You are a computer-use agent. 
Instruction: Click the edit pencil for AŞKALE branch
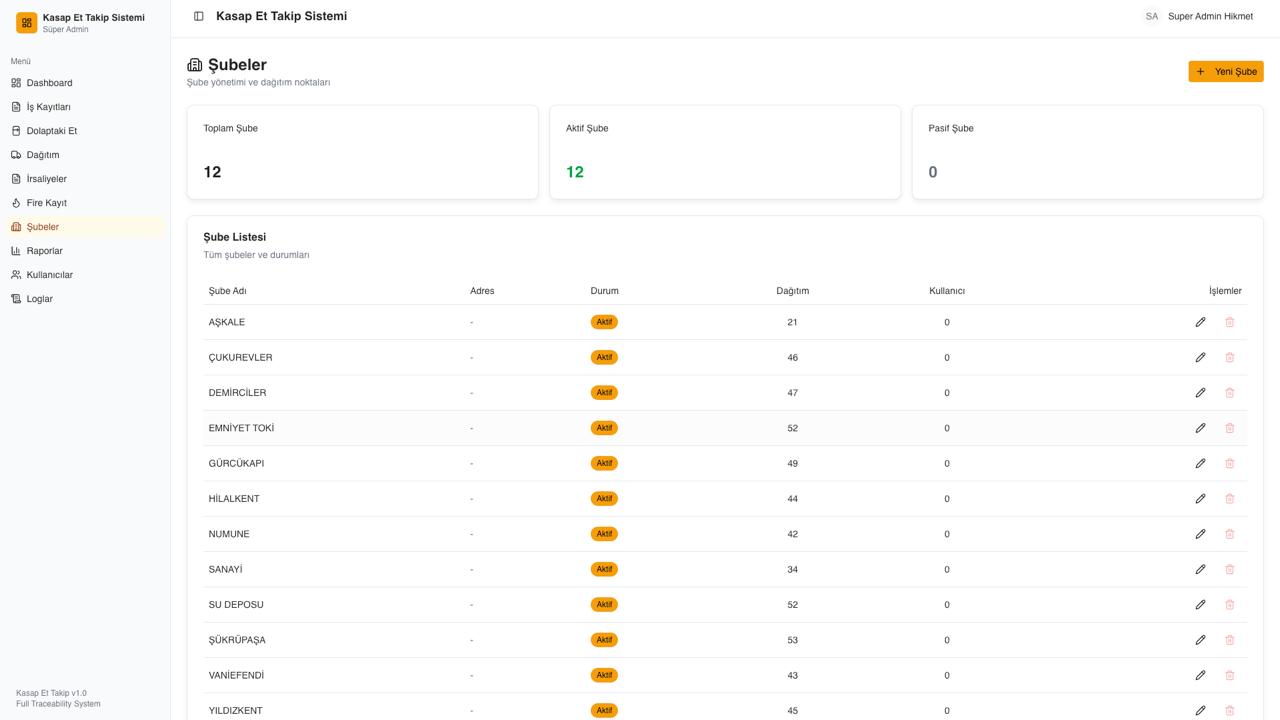[x=1200, y=322]
